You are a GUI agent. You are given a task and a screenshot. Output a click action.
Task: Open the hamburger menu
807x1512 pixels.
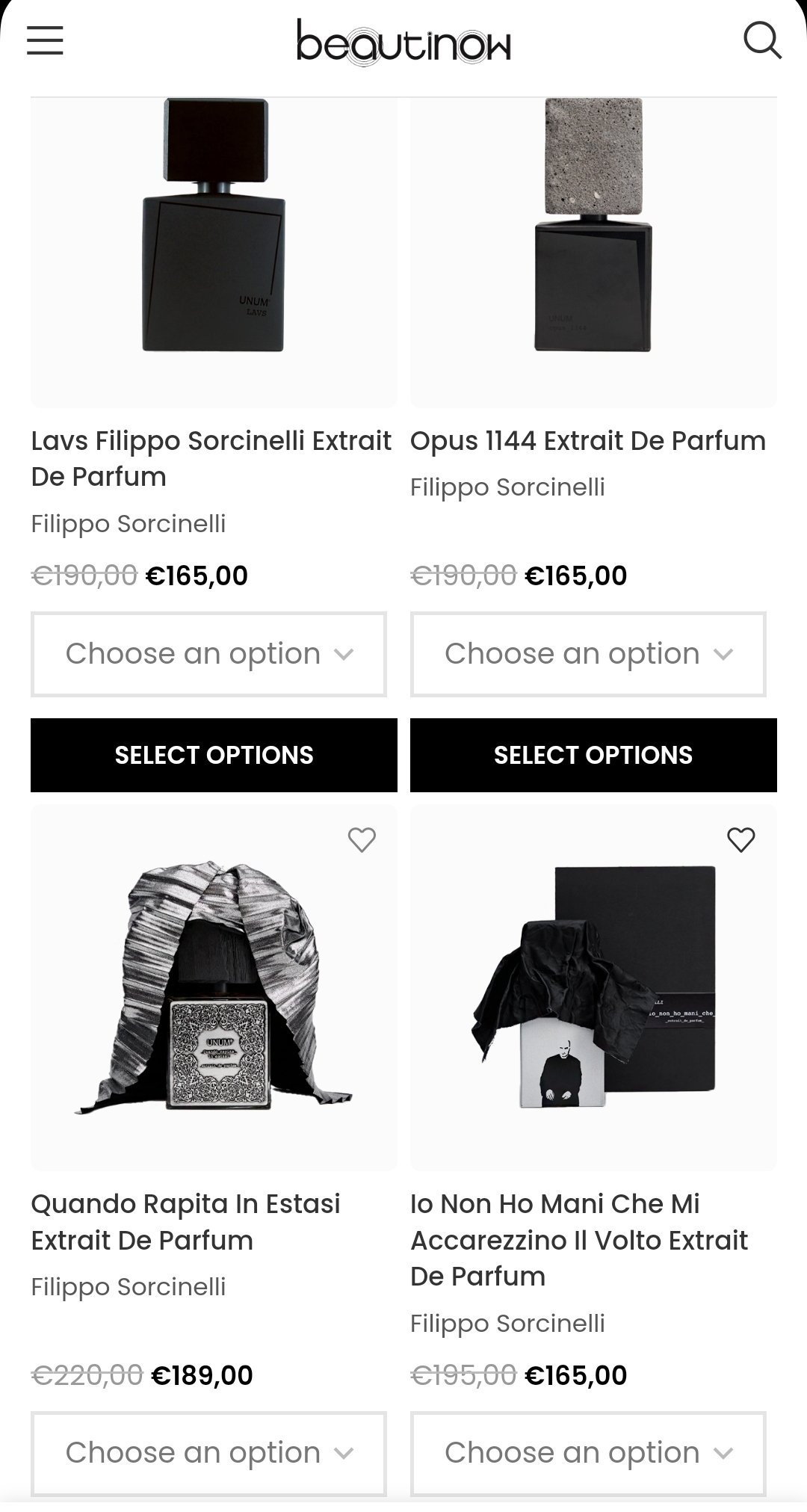coord(45,40)
